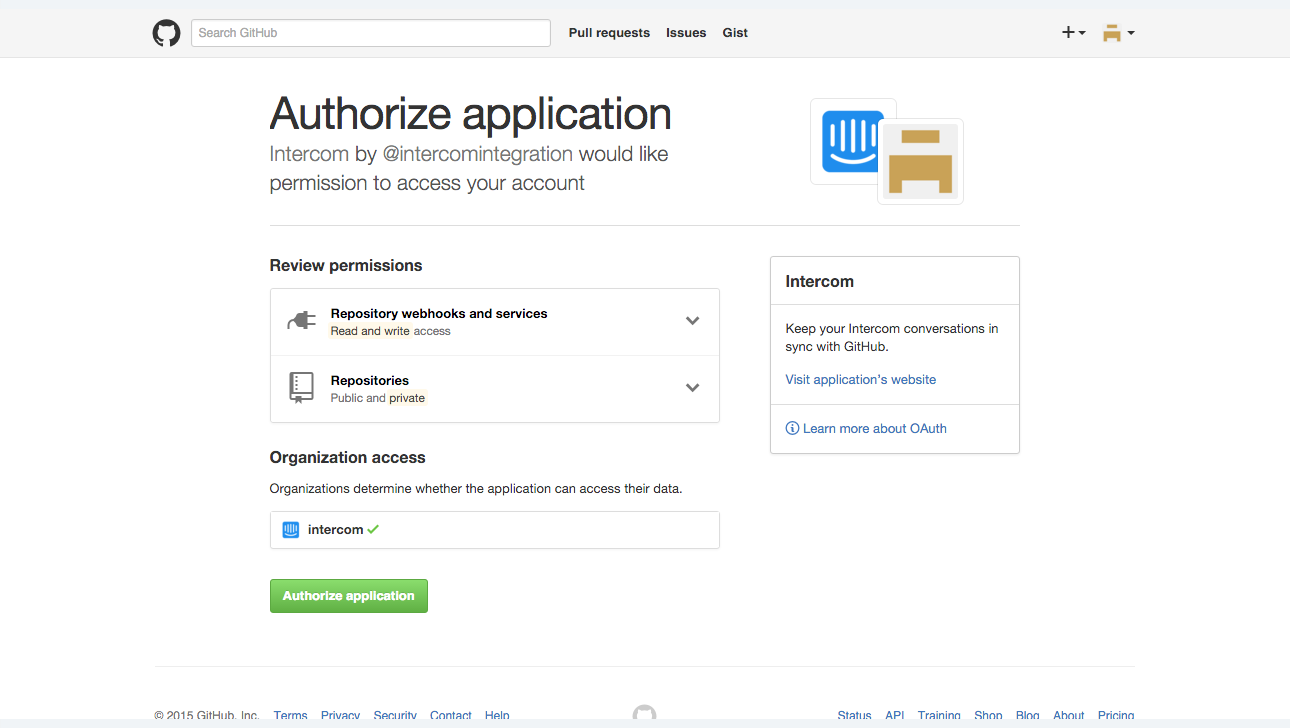Click the @intercomintegration author text

coord(478,154)
